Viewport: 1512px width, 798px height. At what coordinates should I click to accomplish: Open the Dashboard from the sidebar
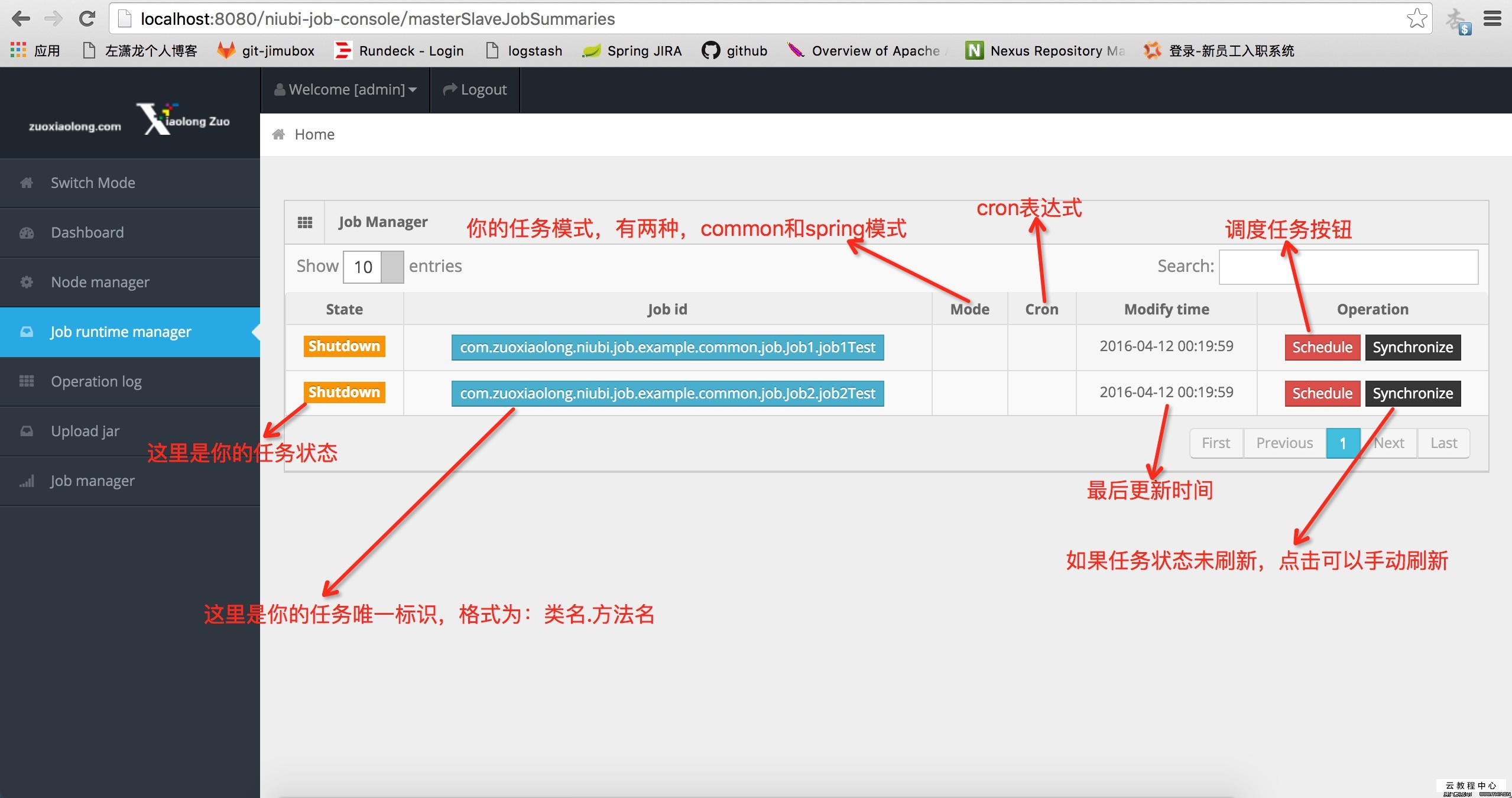86,232
